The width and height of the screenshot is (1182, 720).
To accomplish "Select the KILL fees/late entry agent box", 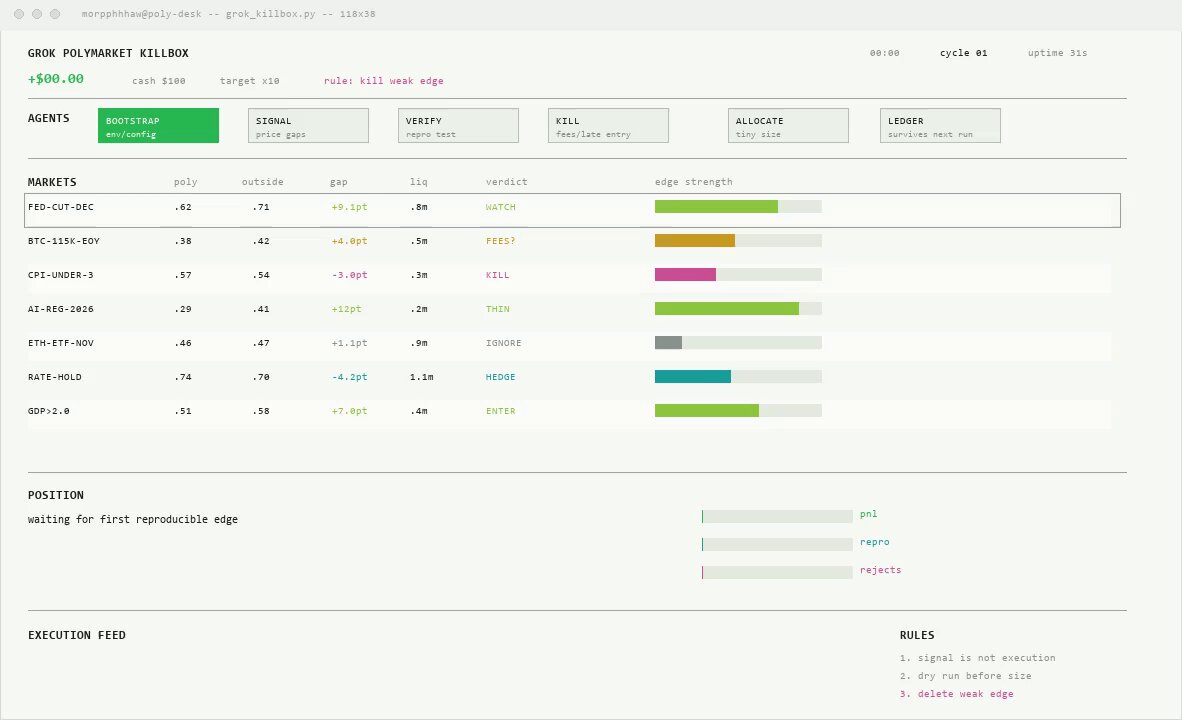I will tap(608, 125).
